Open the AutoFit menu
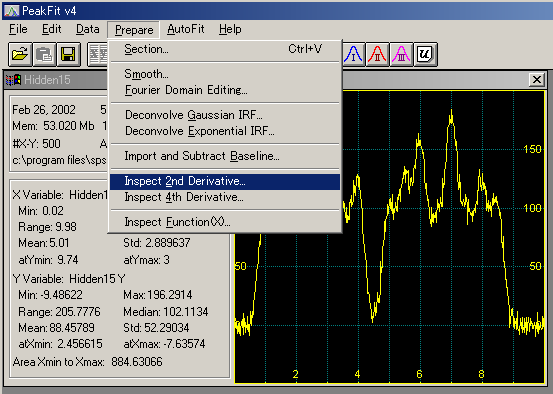Viewport: 553px width, 394px height. tap(186, 29)
